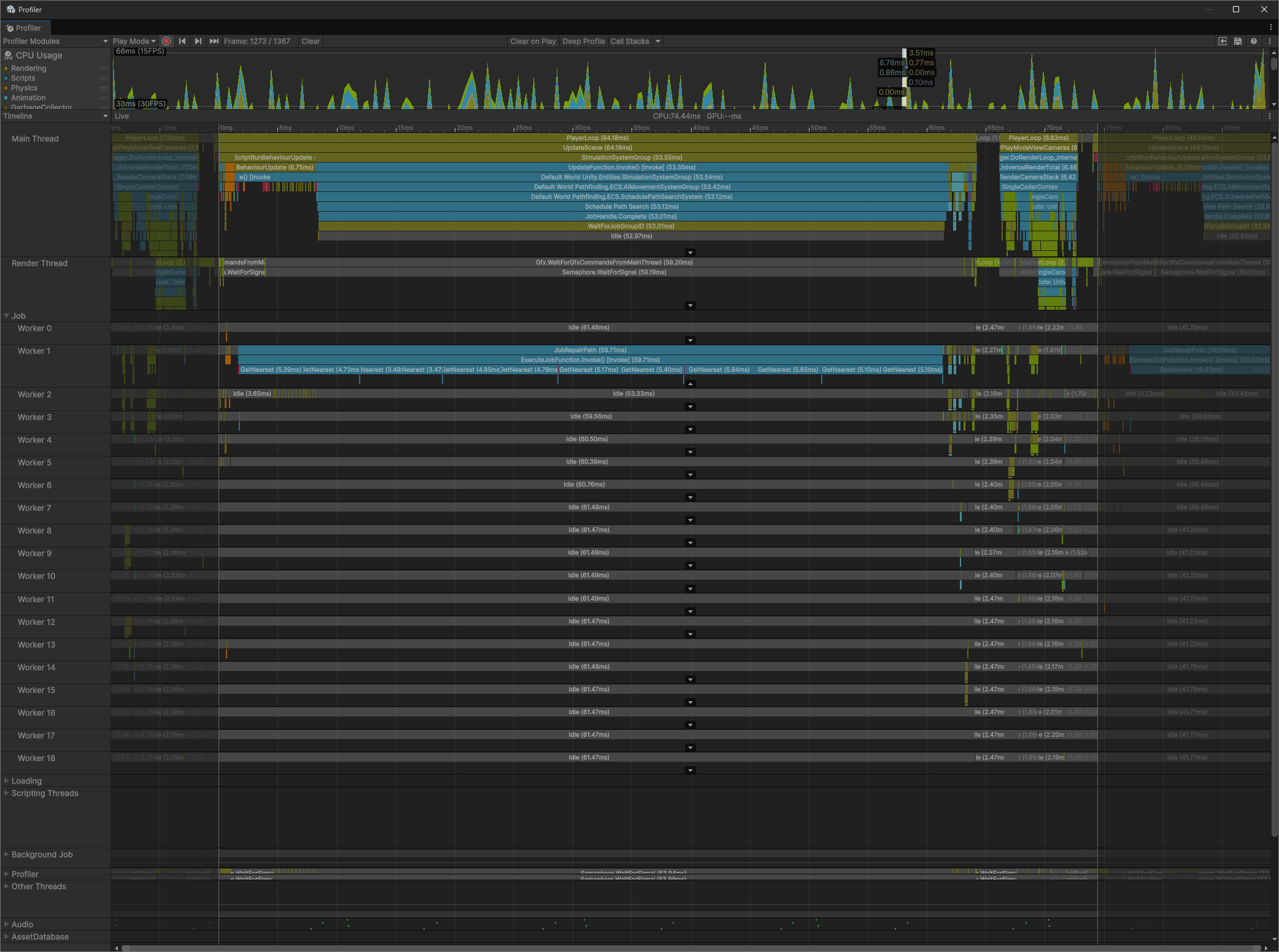Collapse the Job thread group
This screenshot has height=952, width=1279.
7,316
